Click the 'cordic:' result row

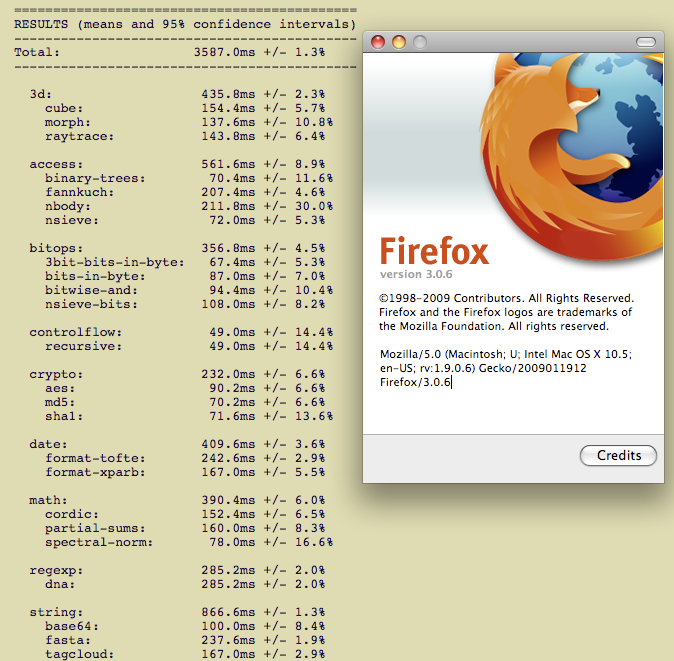point(185,514)
